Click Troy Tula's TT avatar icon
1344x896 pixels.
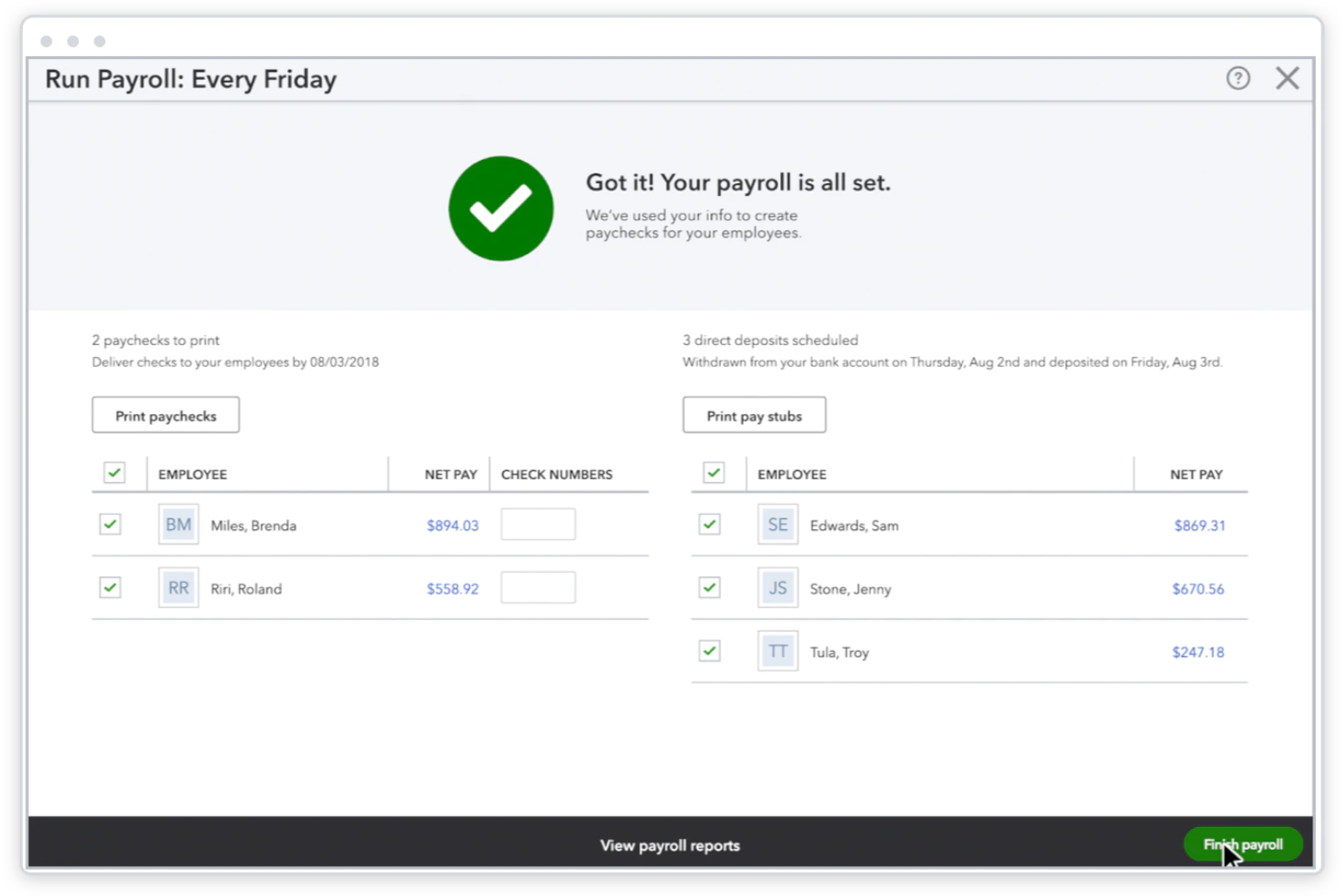point(777,652)
